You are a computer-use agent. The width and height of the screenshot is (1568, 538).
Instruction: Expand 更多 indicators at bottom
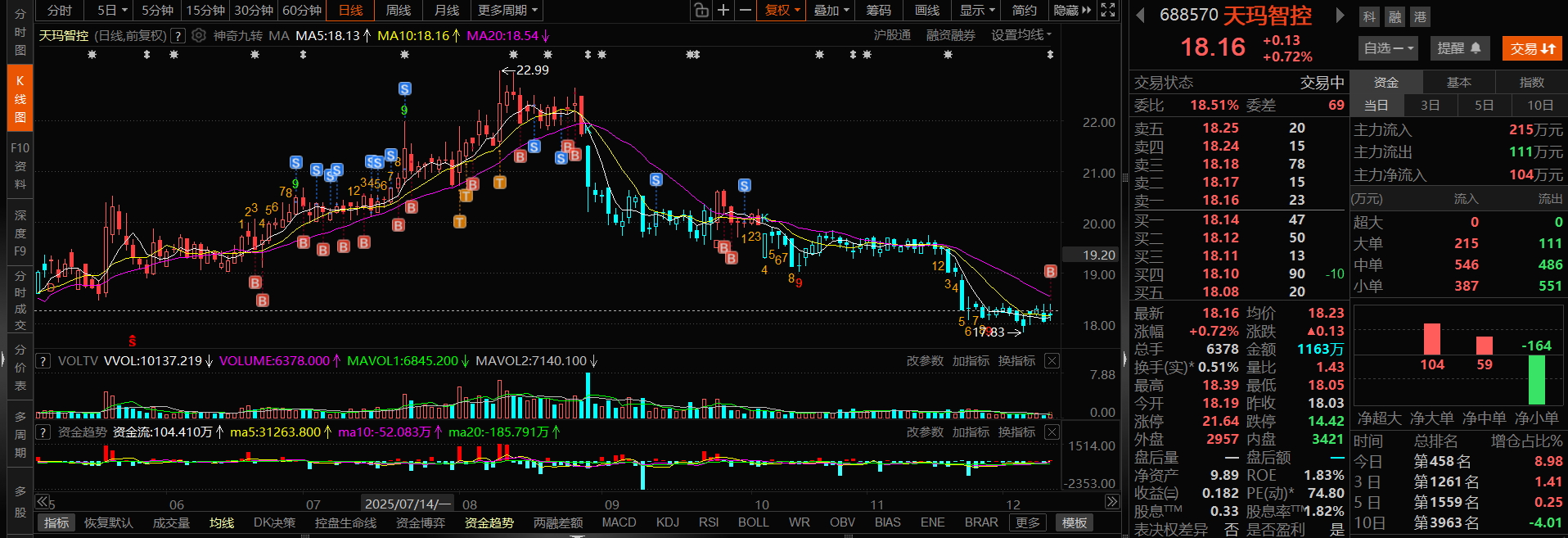1028,522
